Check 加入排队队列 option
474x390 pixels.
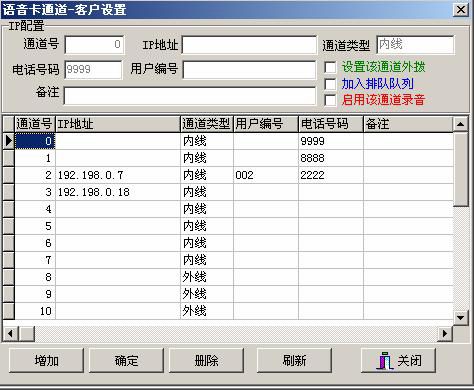[x=330, y=84]
